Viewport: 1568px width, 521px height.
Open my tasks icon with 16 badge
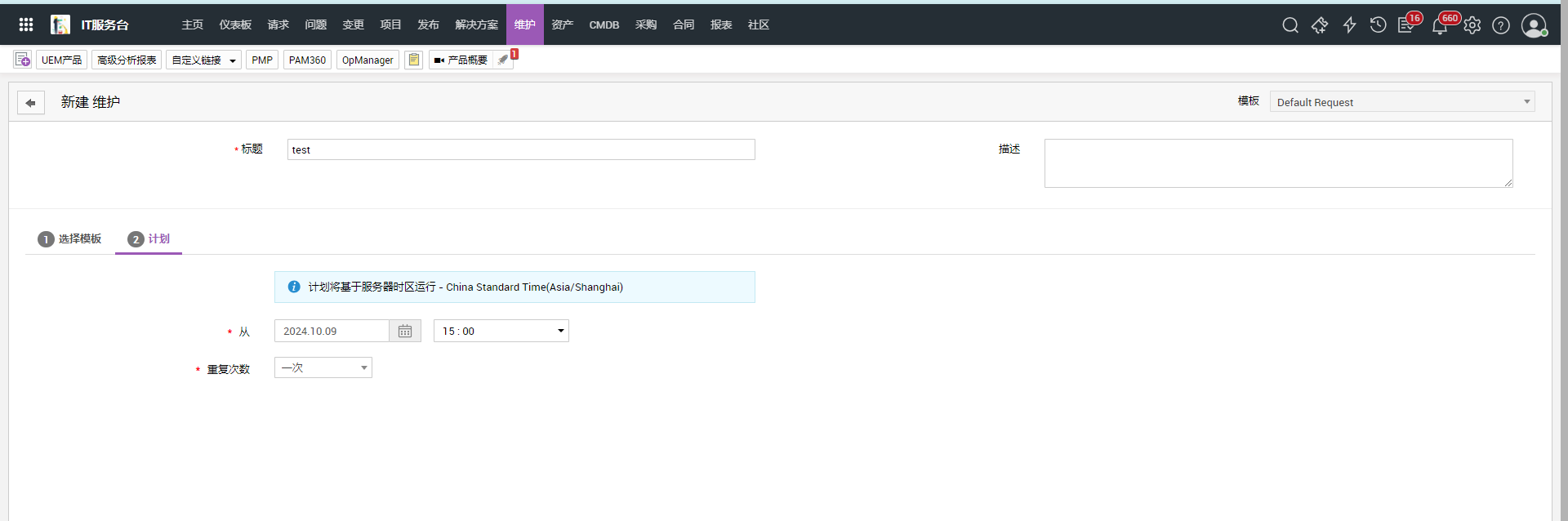(x=1406, y=25)
